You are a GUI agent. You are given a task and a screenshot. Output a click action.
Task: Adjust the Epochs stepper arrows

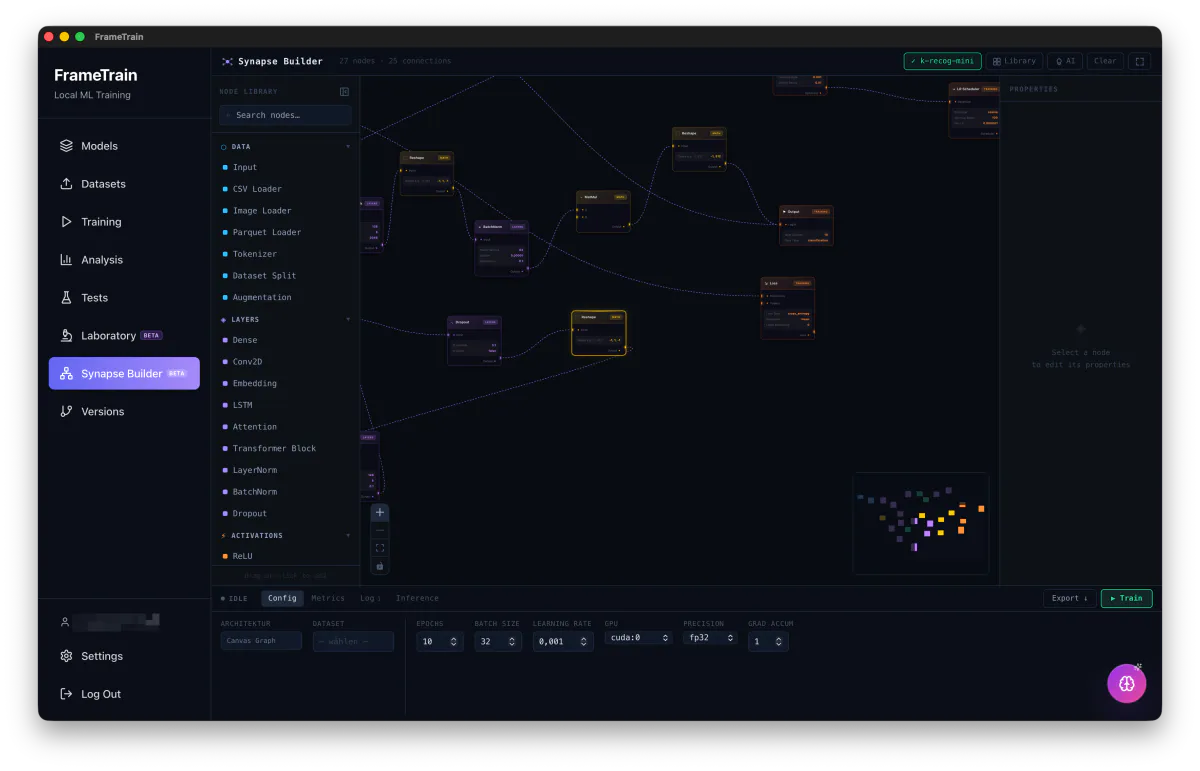[454, 641]
